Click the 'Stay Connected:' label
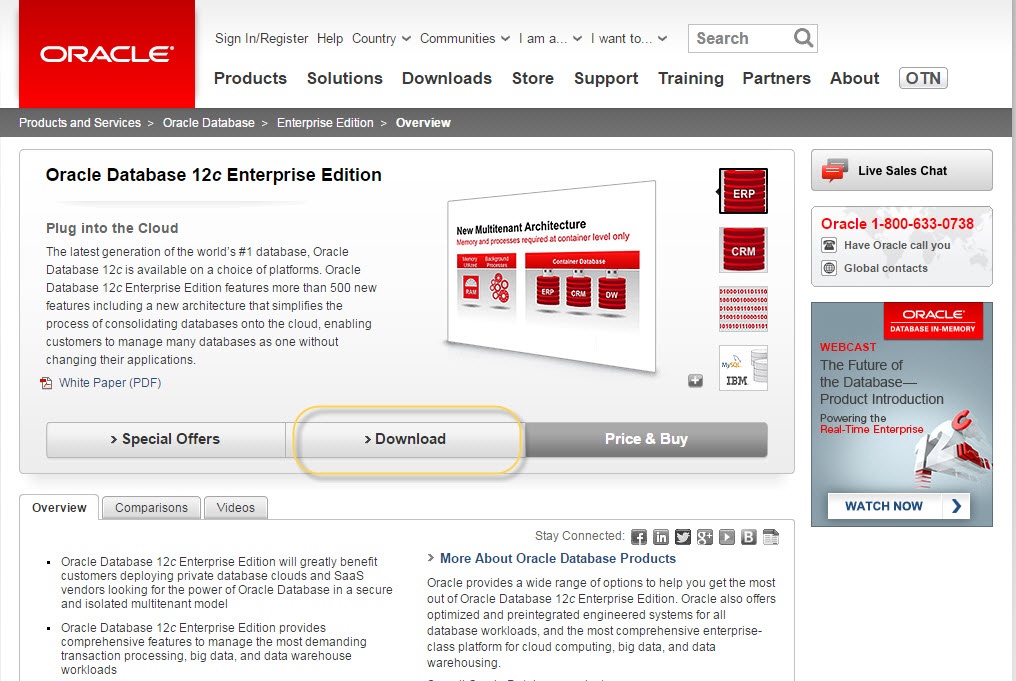Screen dimensions: 1016x681 (x=580, y=536)
